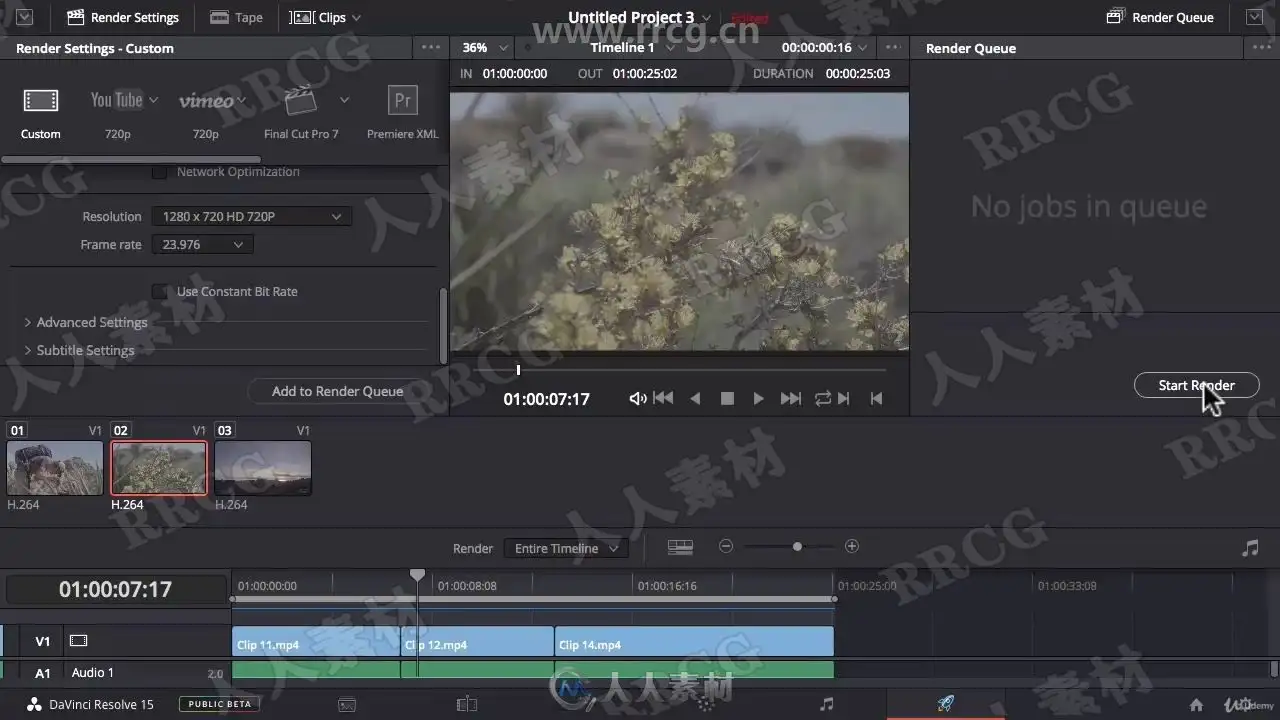Image resolution: width=1280 pixels, height=720 pixels.
Task: Open the Resolution dropdown
Action: pos(251,216)
